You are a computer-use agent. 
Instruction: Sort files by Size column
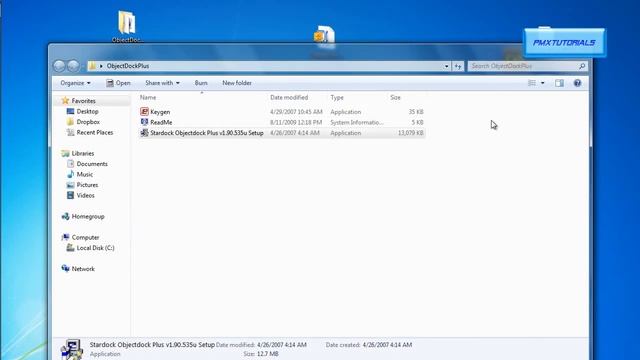tap(395, 98)
